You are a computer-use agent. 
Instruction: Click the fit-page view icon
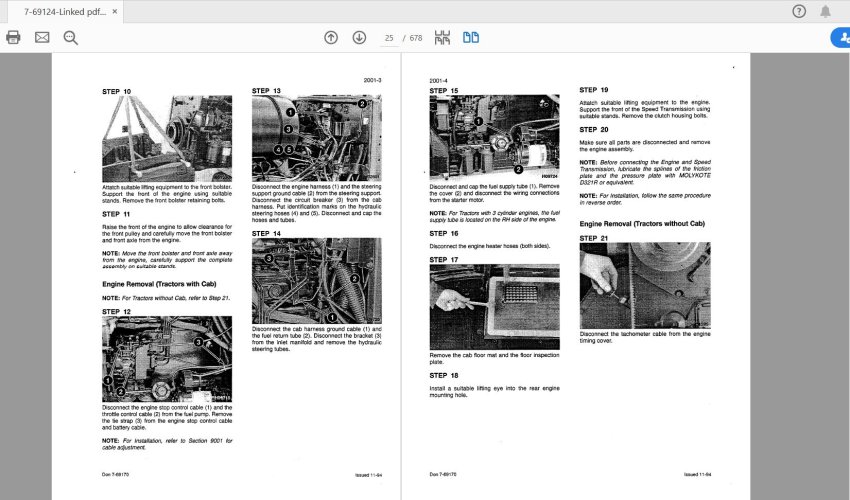[x=442, y=38]
